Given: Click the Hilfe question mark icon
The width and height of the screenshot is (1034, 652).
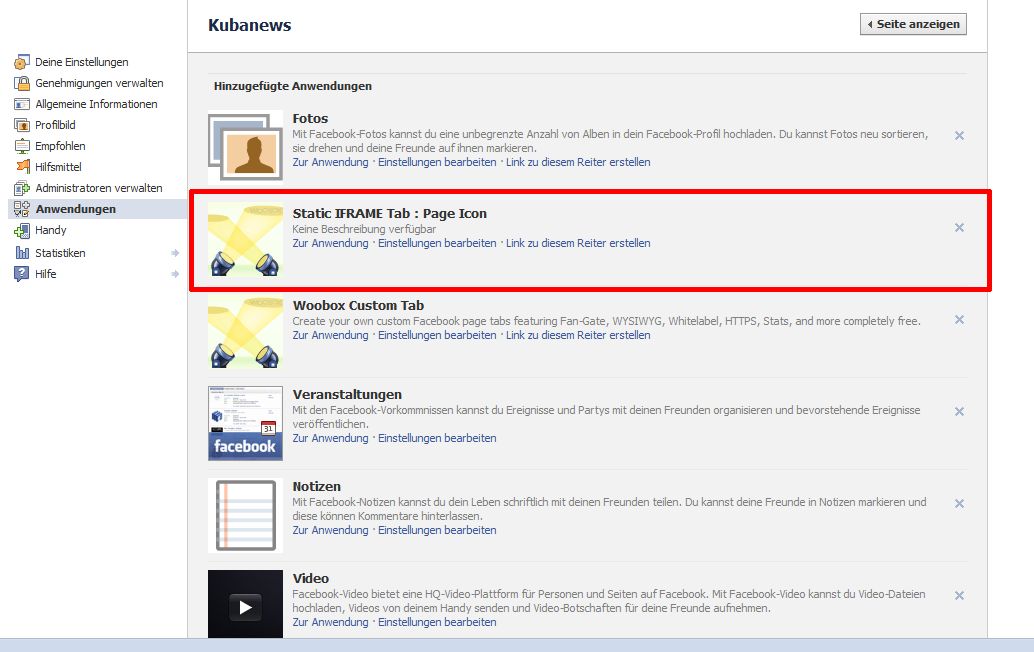Looking at the screenshot, I should pos(22,274).
